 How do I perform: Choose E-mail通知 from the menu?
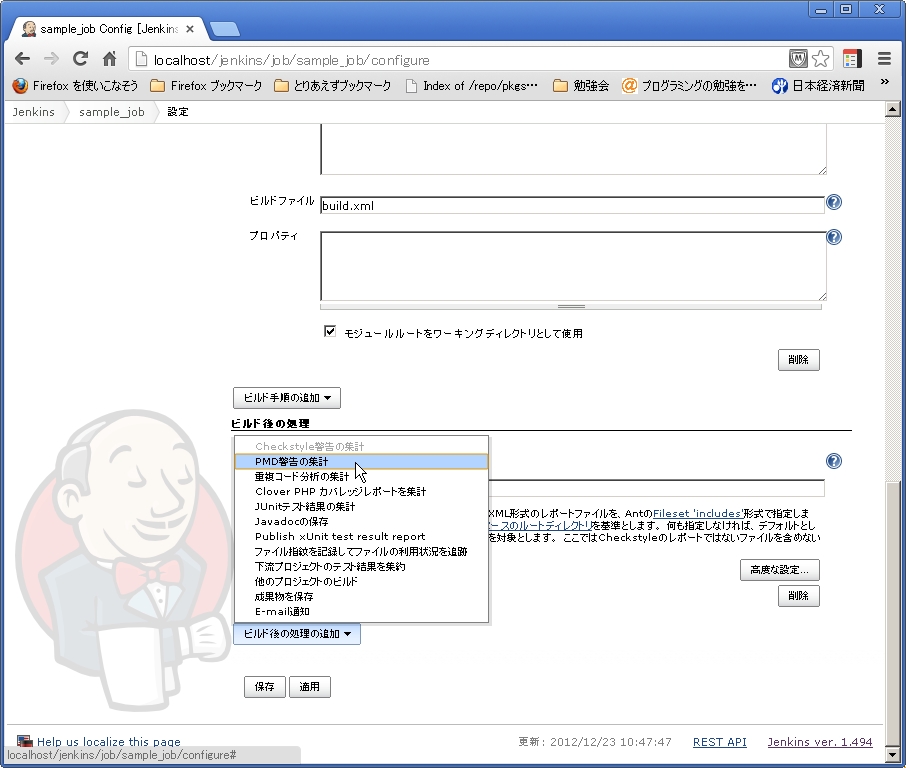coord(362,612)
